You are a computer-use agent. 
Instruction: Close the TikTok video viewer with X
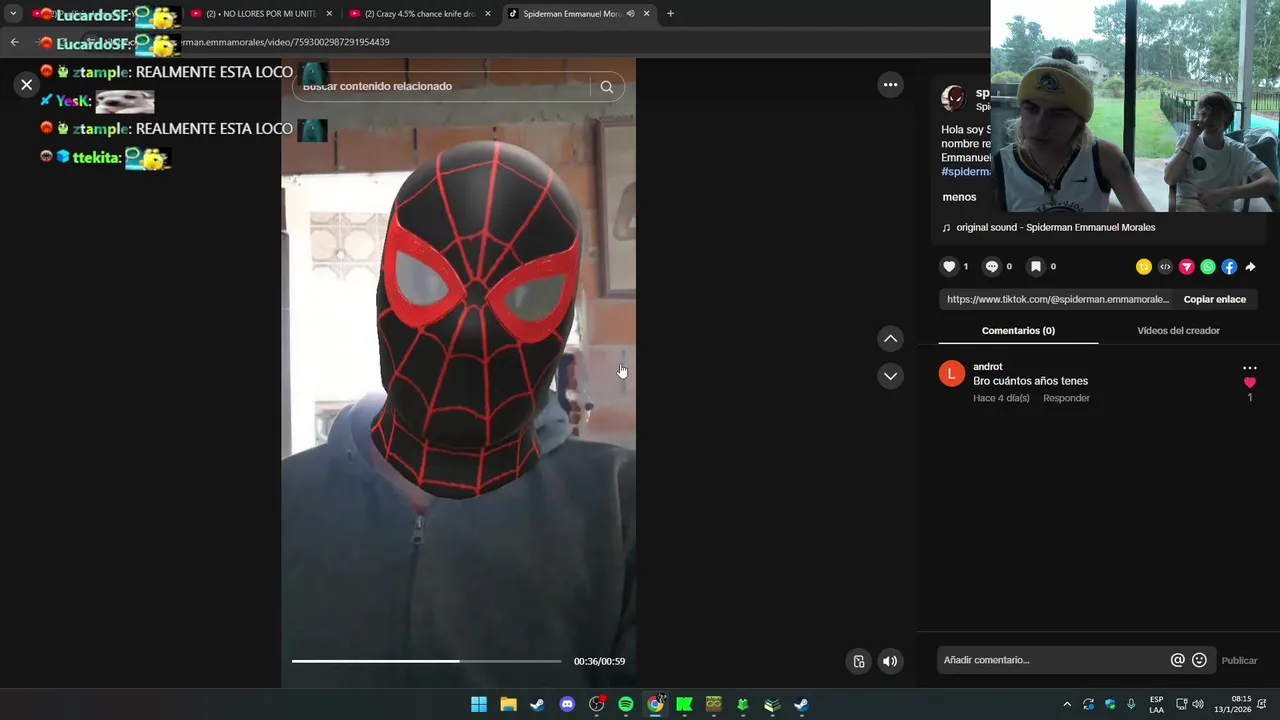coord(27,85)
